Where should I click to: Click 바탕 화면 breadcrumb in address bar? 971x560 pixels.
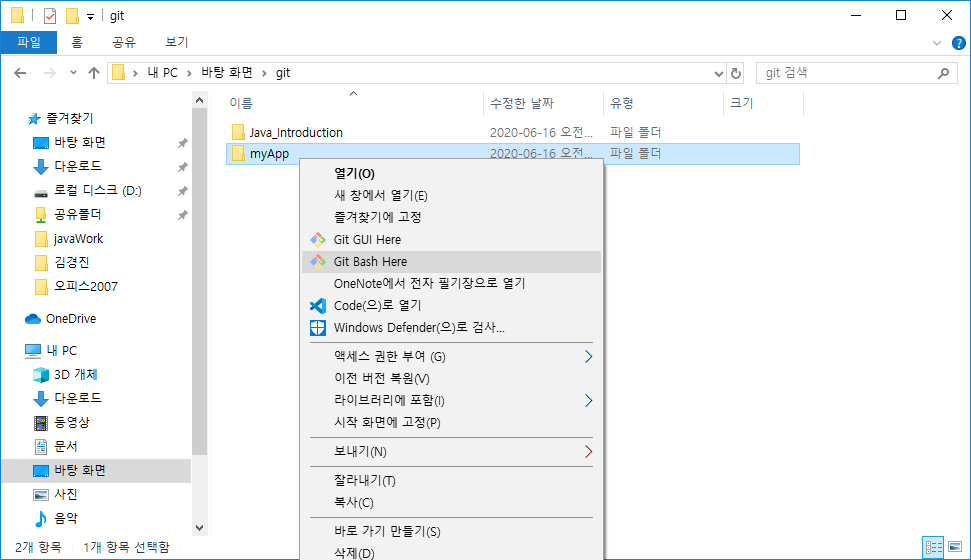tap(227, 73)
